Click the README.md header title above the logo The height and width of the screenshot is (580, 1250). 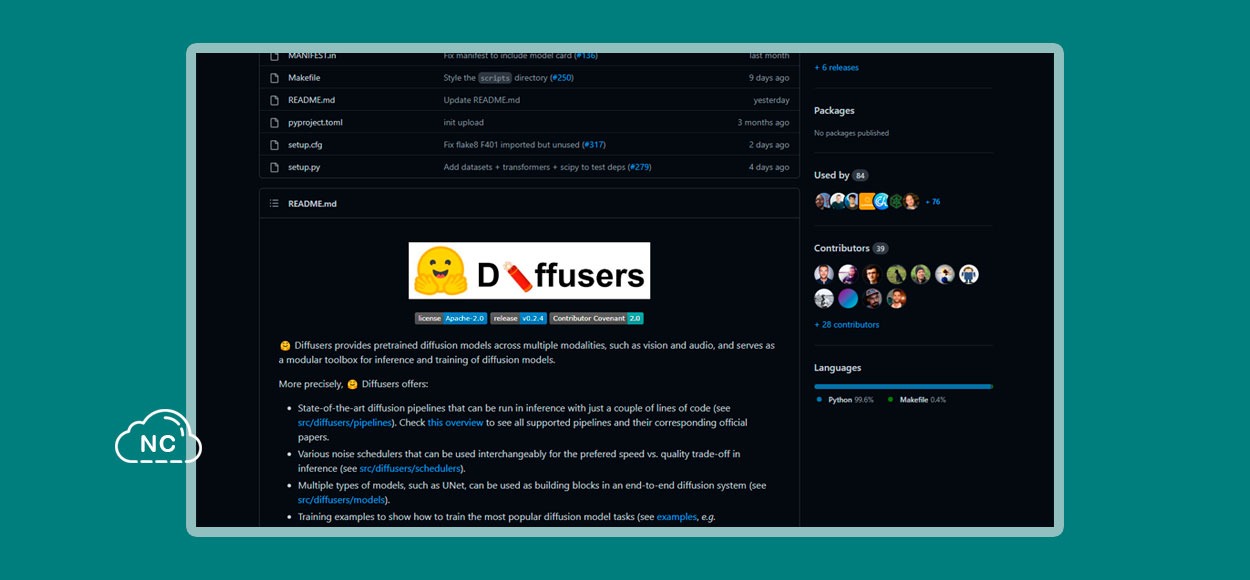(312, 204)
